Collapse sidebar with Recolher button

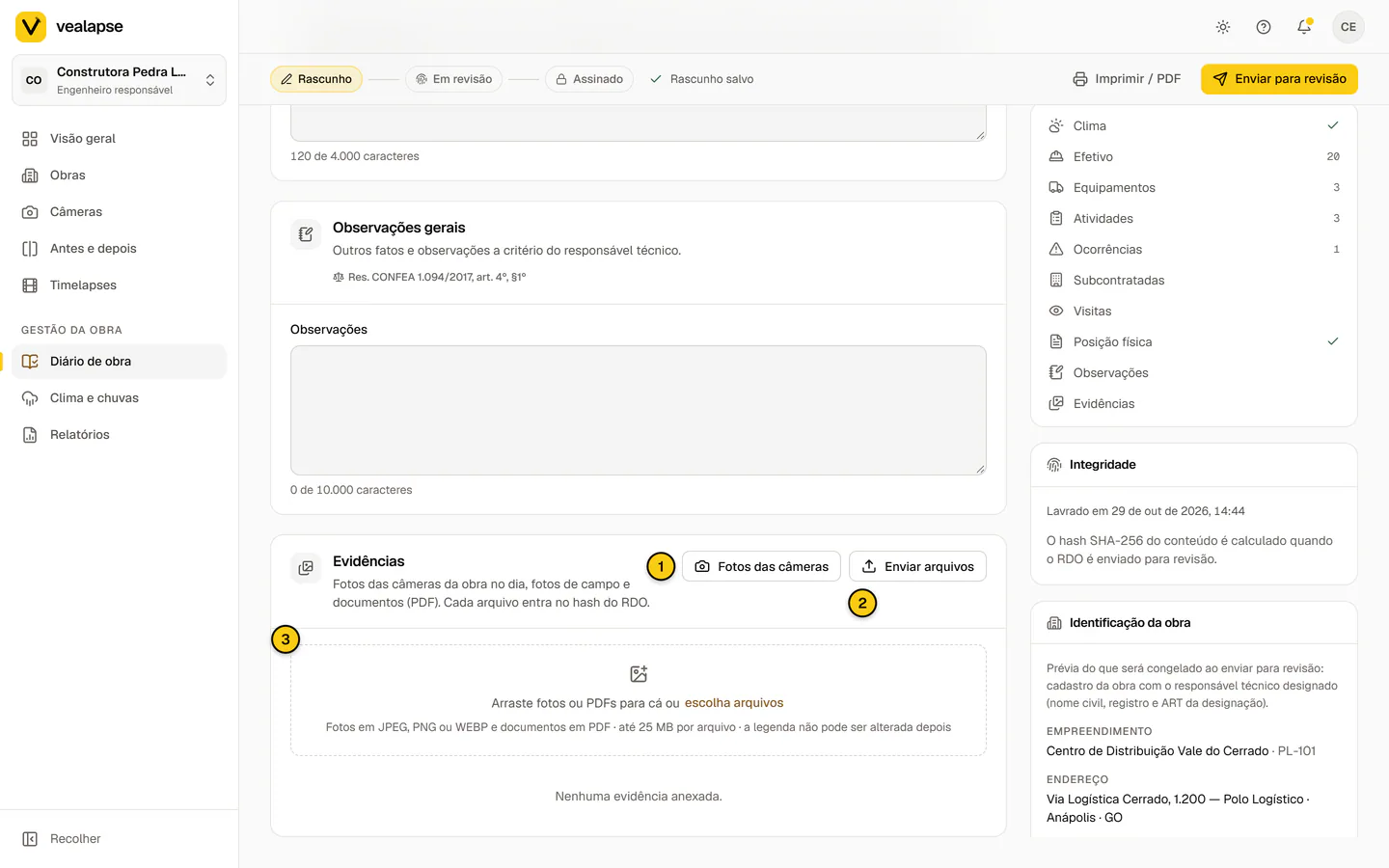pos(119,839)
